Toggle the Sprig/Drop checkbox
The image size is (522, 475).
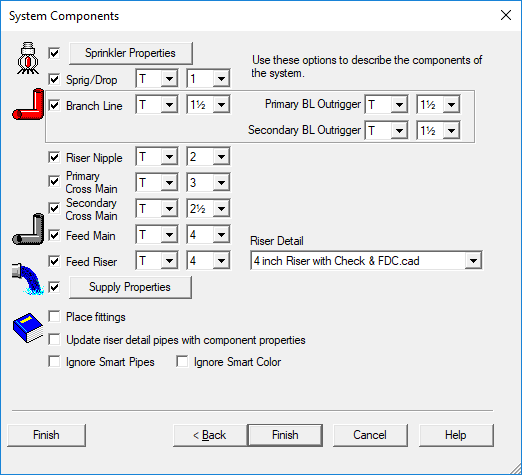pos(54,79)
